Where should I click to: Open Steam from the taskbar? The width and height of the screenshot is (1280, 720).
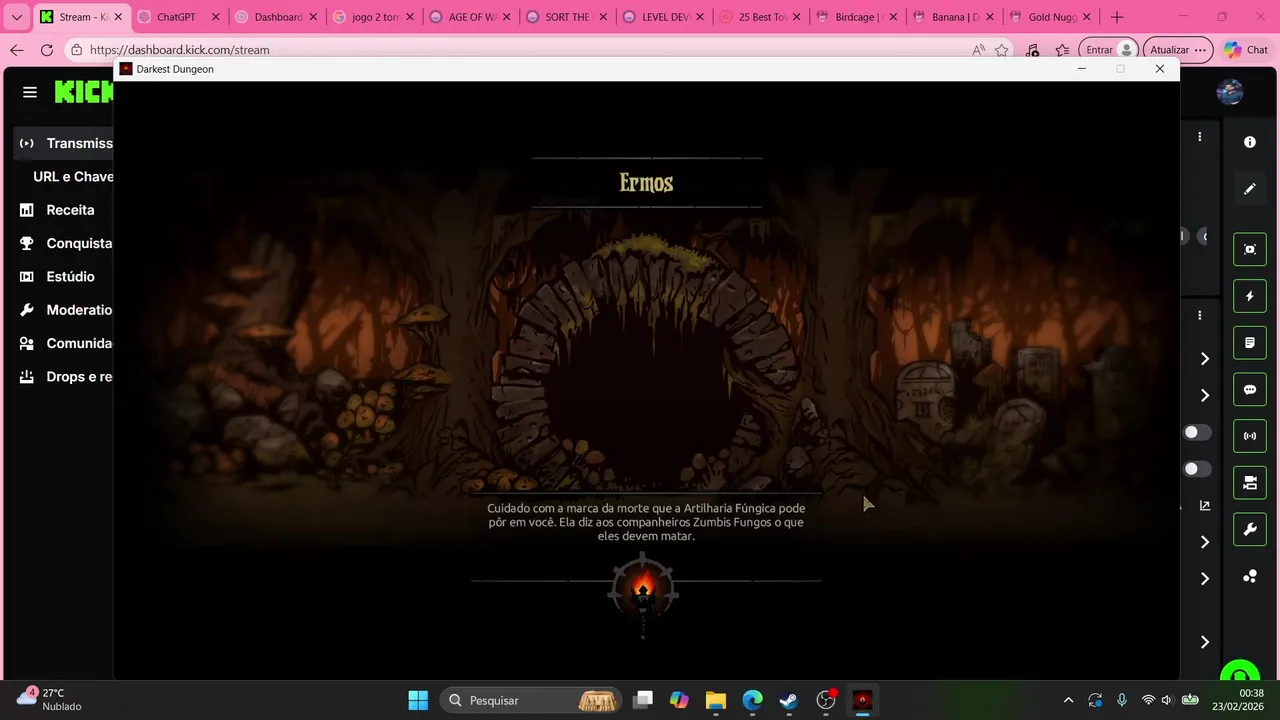tap(789, 700)
